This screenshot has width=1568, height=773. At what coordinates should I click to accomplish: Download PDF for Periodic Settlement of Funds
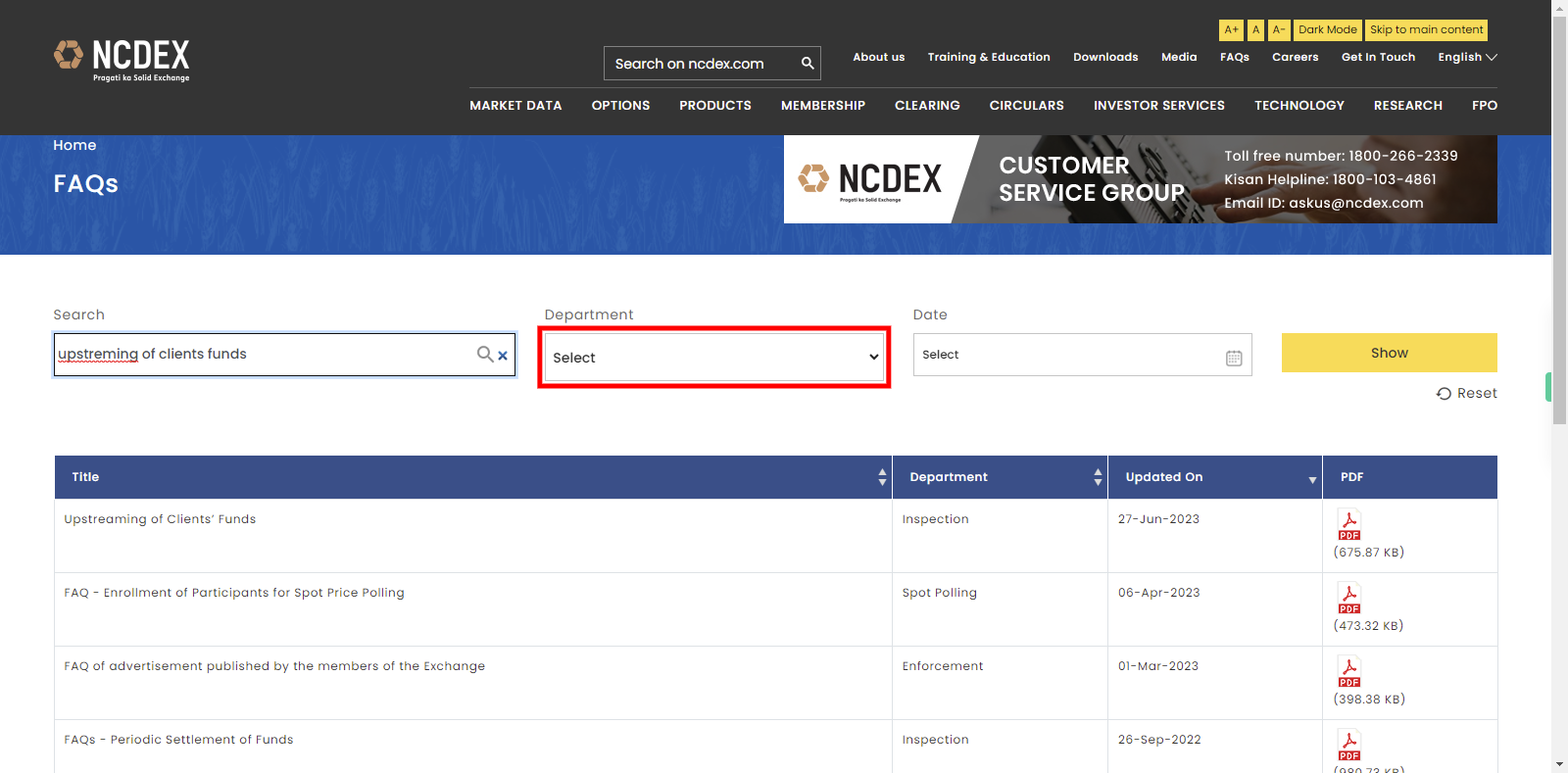point(1349,745)
